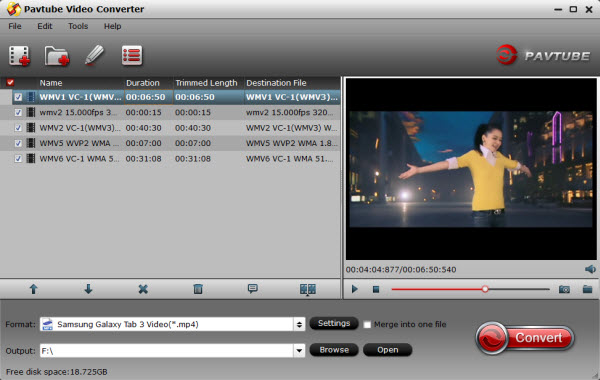Uncheck the wmv2 15.000fps file checkbox
The height and width of the screenshot is (380, 600).
[x=18, y=113]
